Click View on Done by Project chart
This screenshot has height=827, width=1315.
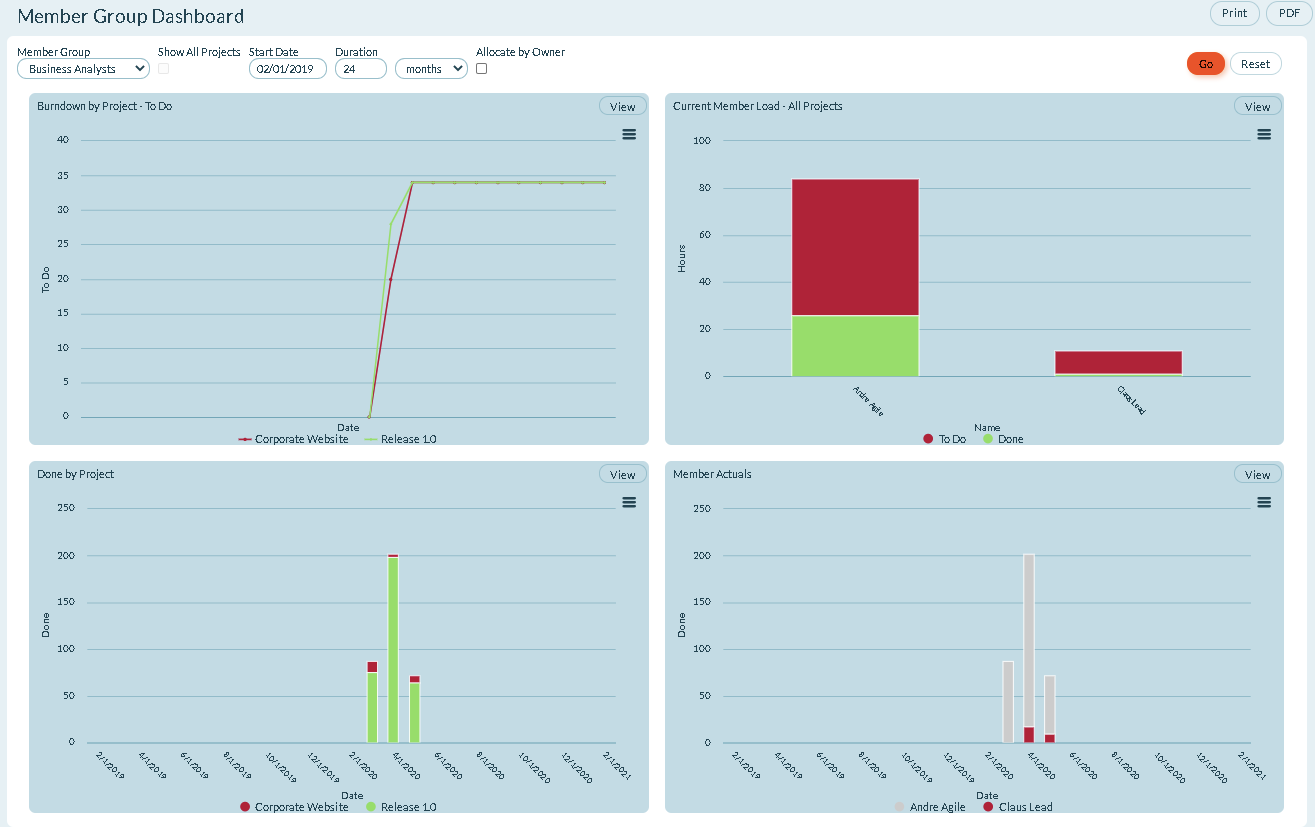click(x=622, y=474)
